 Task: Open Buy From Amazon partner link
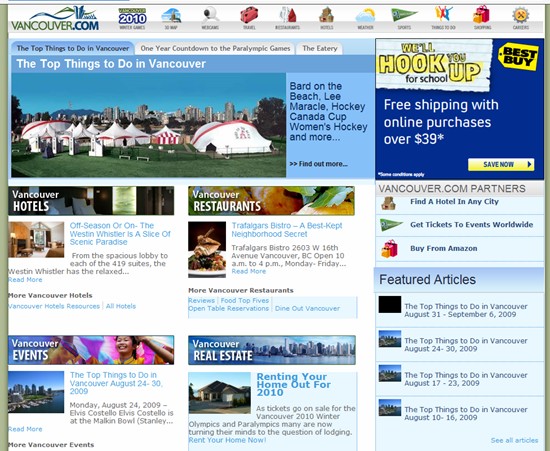click(x=444, y=248)
